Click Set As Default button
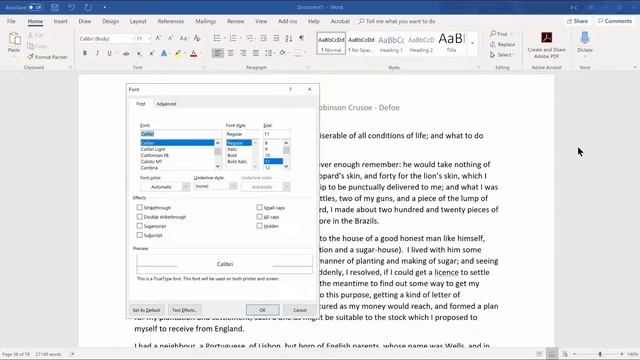 146,310
